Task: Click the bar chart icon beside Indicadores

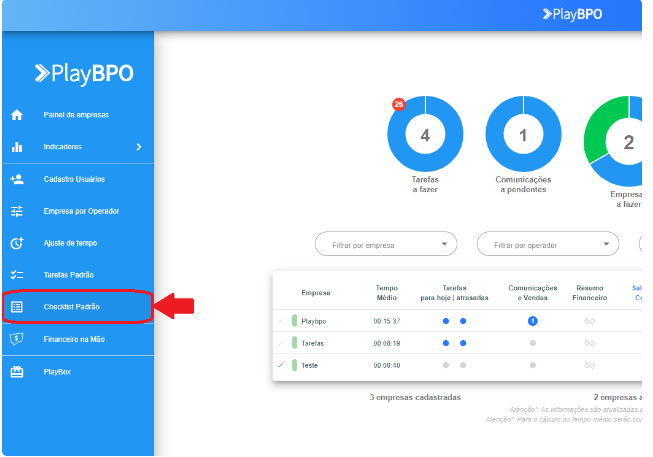Action: click(17, 147)
